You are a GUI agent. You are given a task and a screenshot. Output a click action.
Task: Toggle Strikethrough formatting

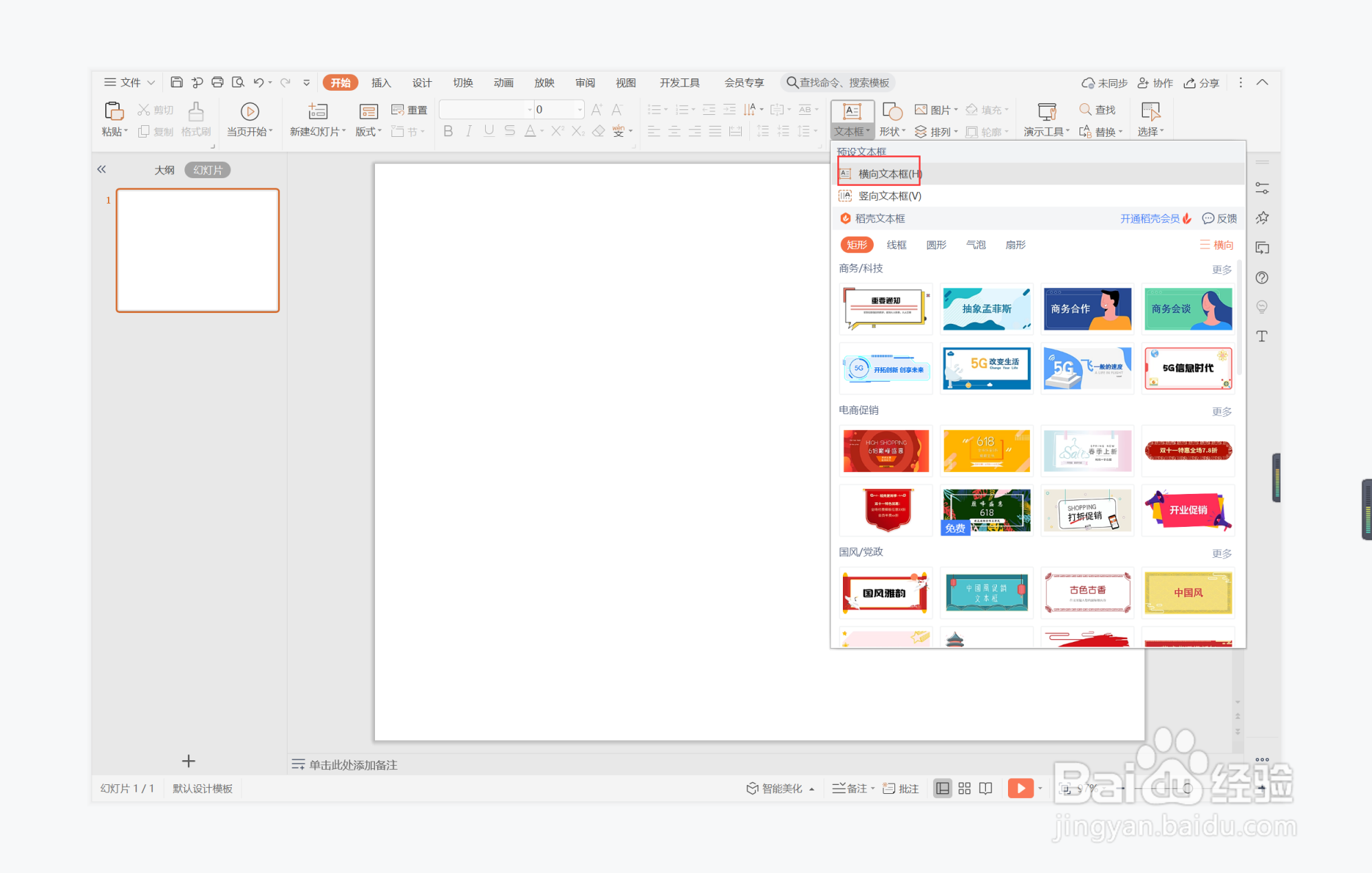pos(509,131)
